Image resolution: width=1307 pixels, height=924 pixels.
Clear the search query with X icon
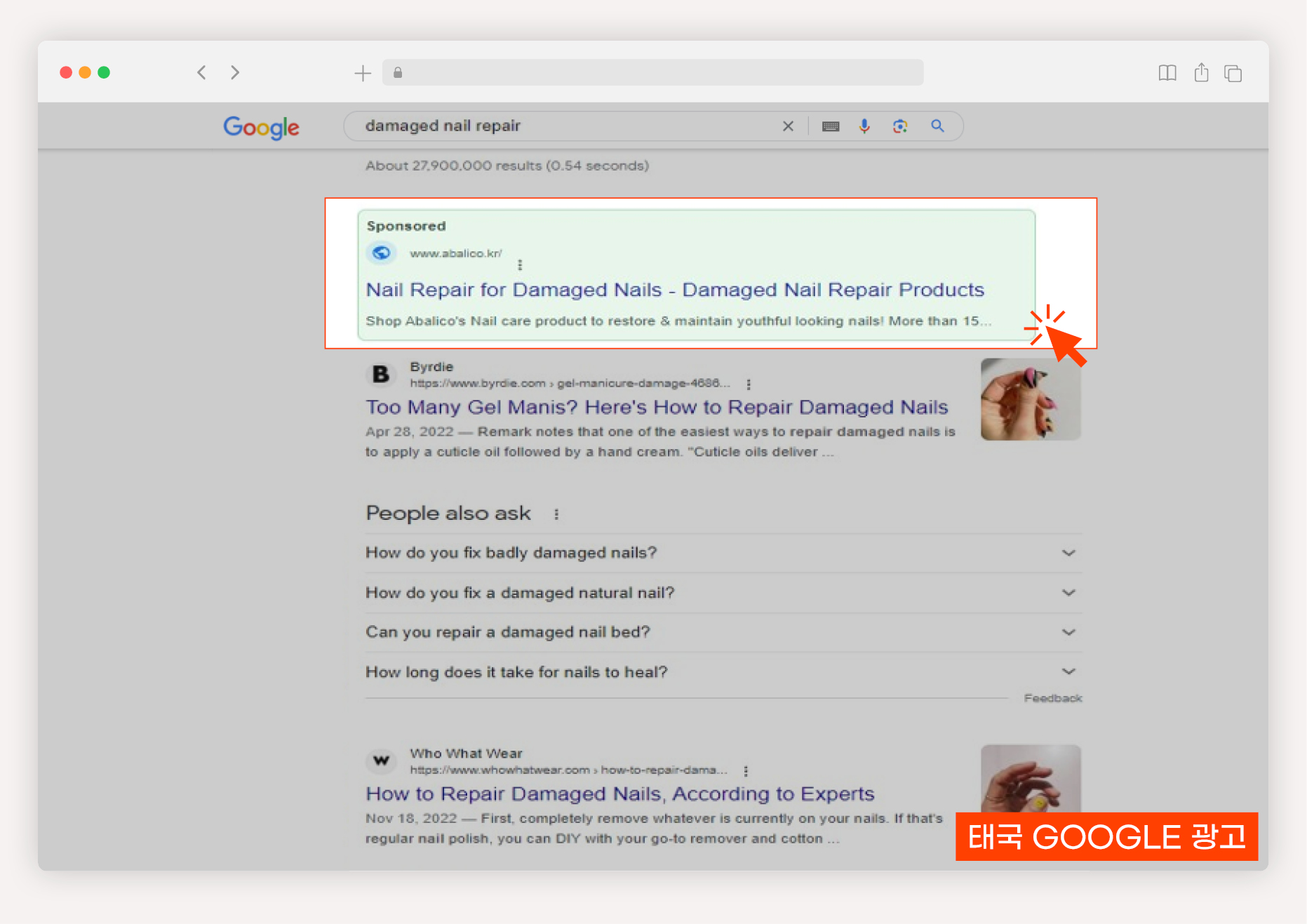pos(788,126)
